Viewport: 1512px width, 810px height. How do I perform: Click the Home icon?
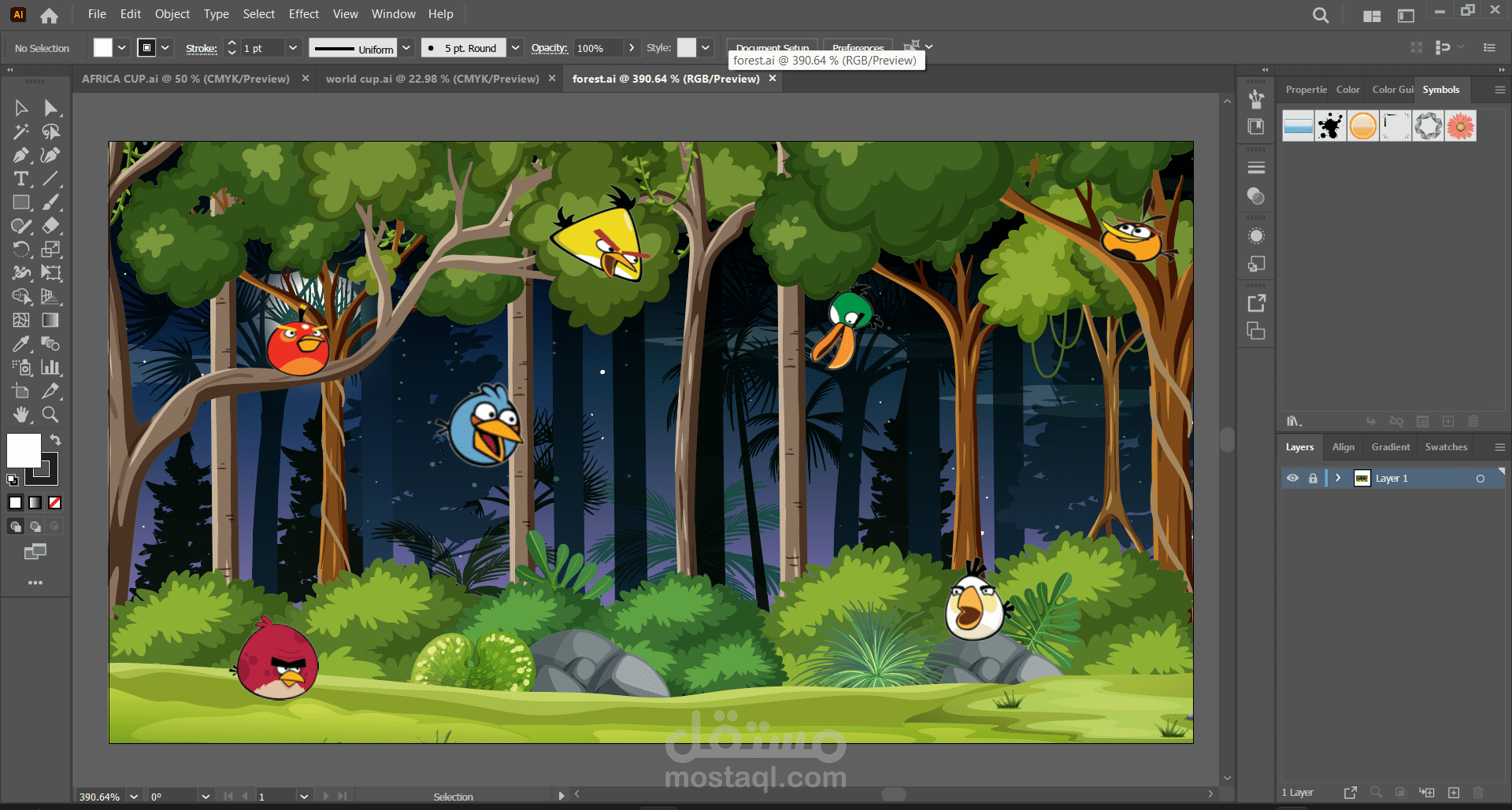coord(49,15)
